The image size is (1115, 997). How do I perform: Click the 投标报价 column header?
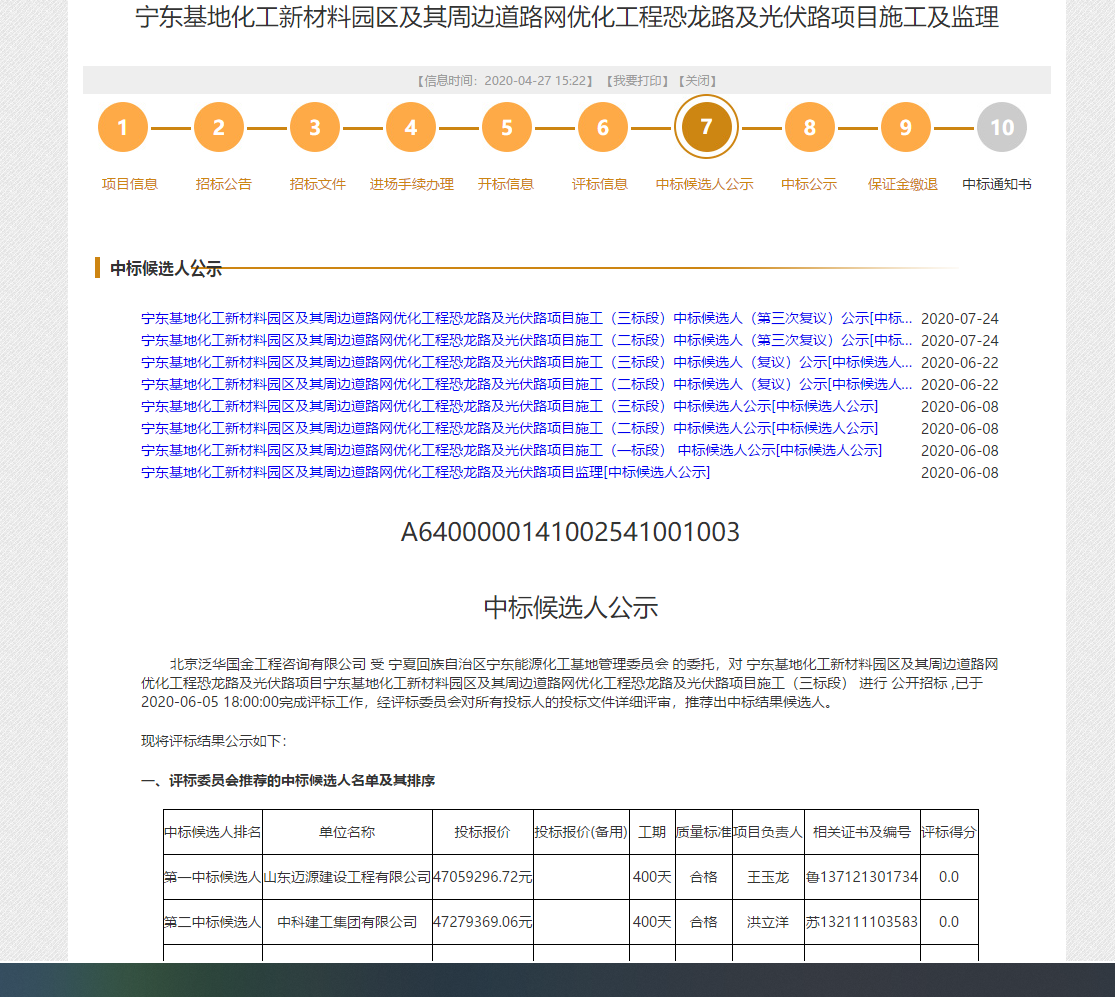(x=482, y=832)
